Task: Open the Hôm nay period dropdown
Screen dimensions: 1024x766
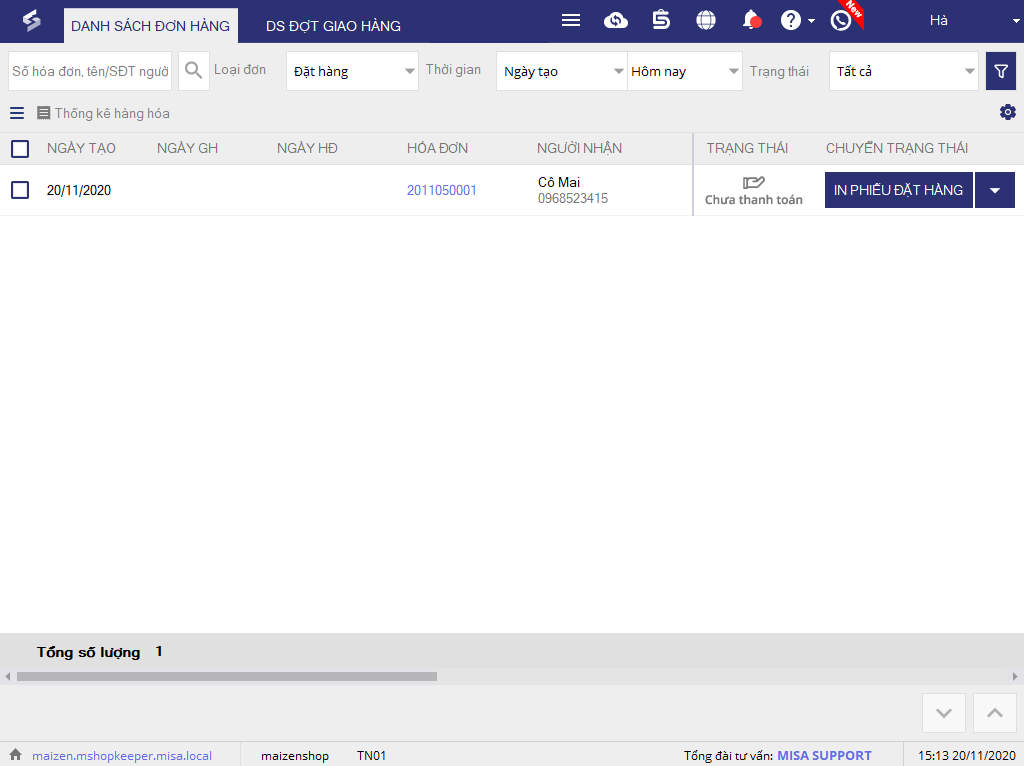Action: [684, 71]
